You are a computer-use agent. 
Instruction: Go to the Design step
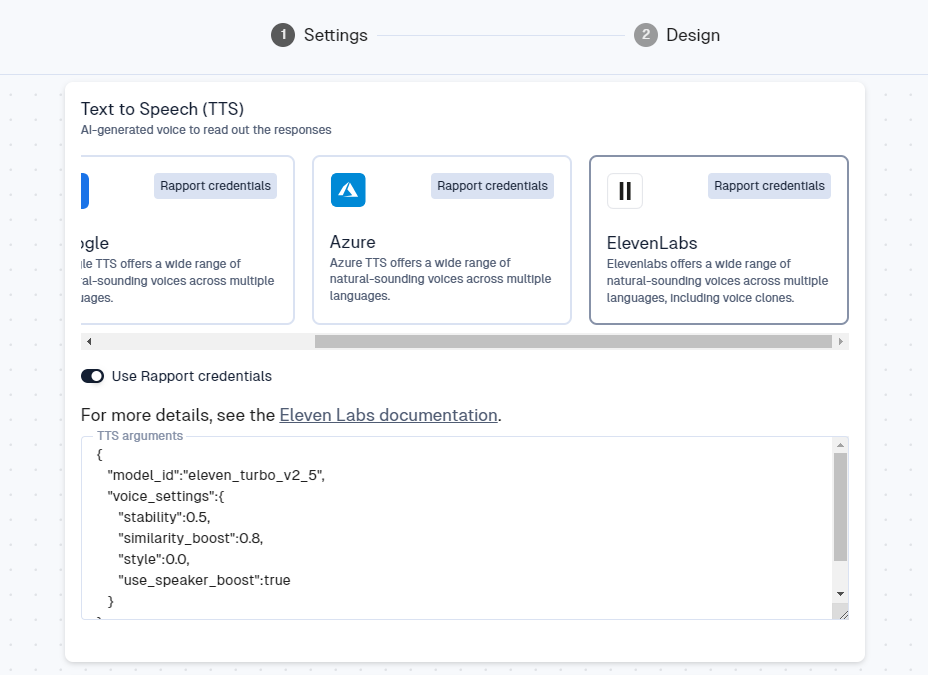pyautogui.click(x=677, y=35)
